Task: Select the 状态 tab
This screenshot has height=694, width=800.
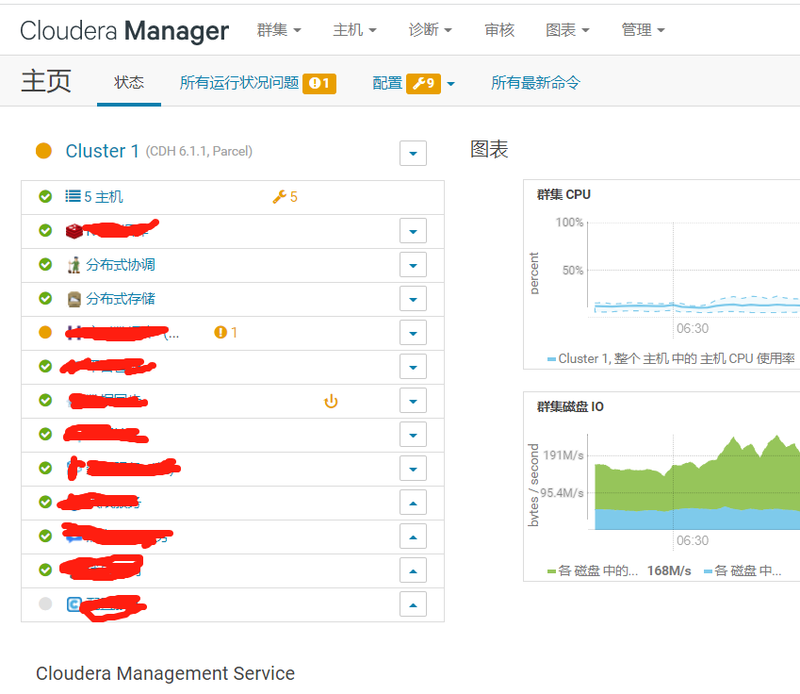Action: 129,83
